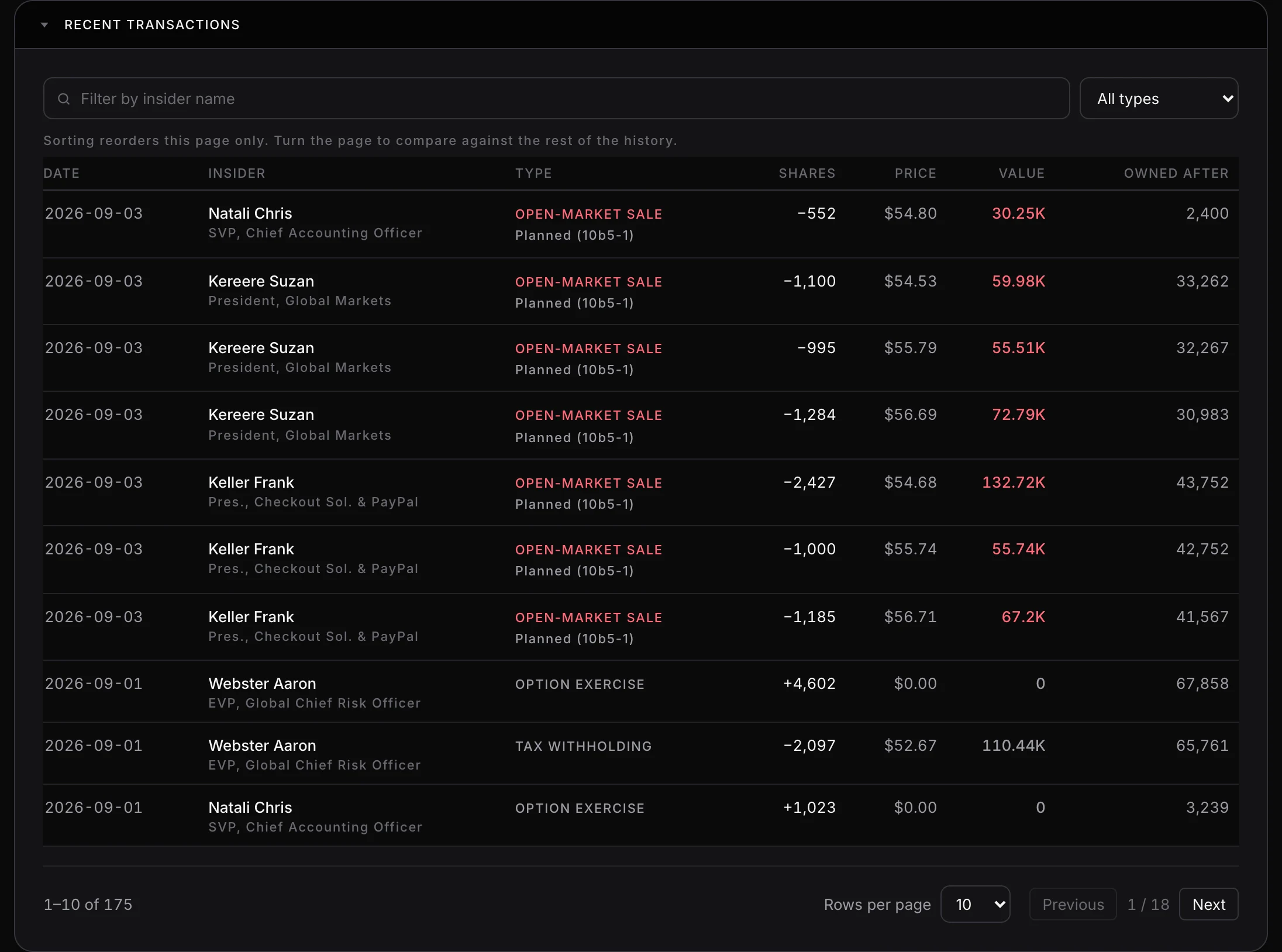Click the 1–10 of 175 count text
The width and height of the screenshot is (1282, 952).
[88, 905]
